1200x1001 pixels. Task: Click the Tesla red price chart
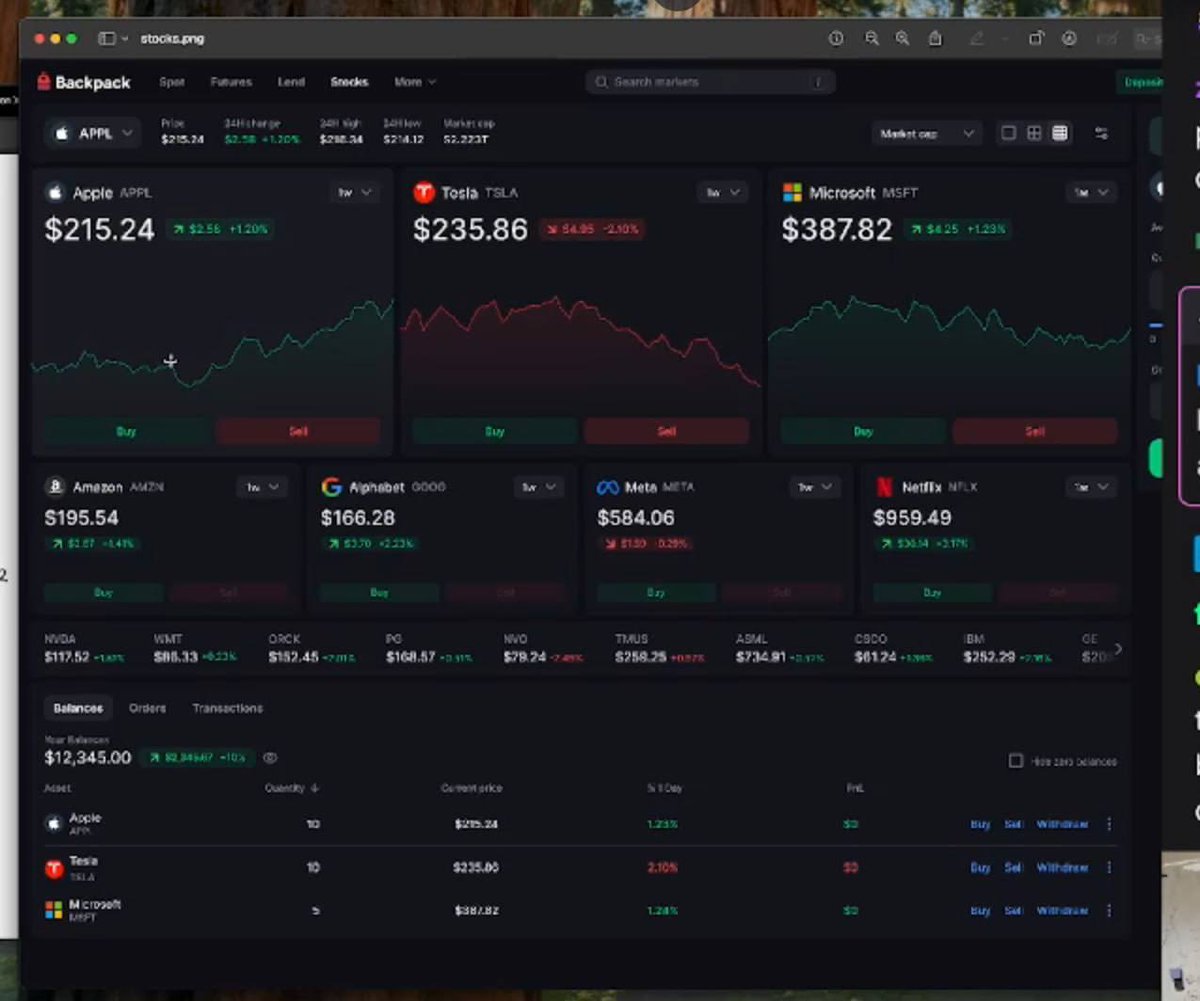click(x=580, y=340)
